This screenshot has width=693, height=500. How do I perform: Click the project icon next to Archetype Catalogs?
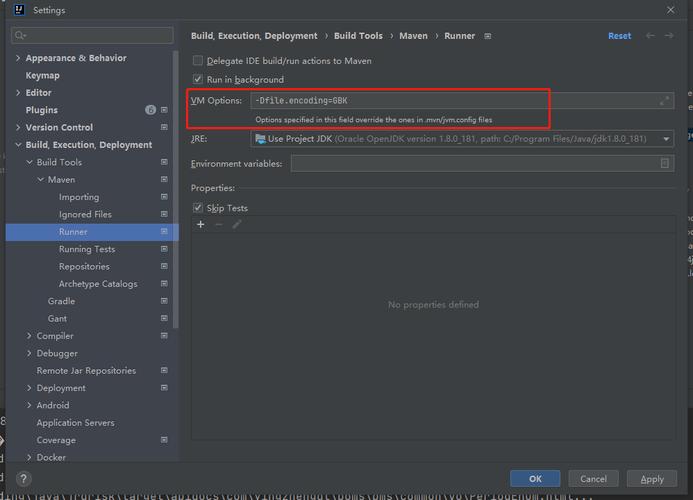(x=164, y=283)
